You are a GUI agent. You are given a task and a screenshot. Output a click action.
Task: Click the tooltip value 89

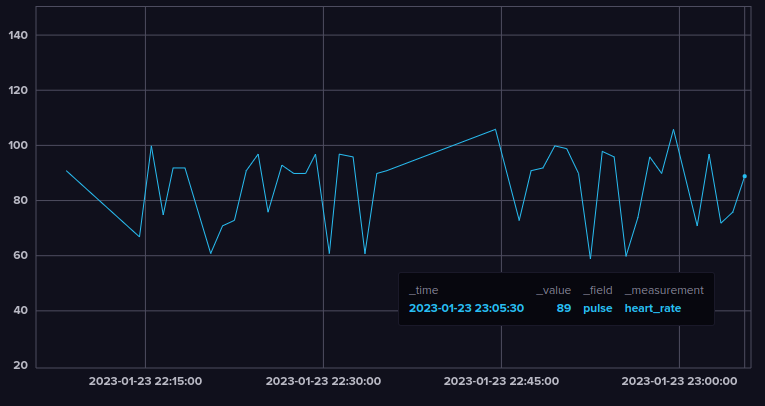[564, 308]
